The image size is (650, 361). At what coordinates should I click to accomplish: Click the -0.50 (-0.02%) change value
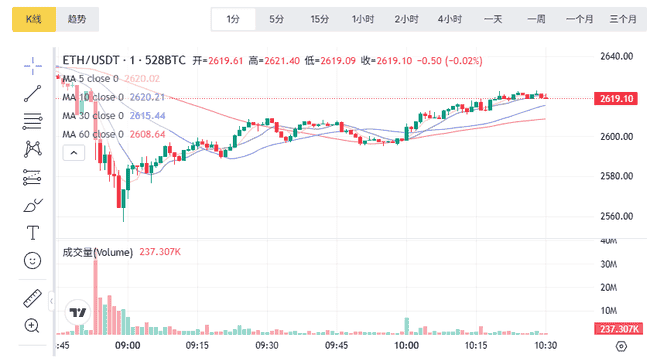pyautogui.click(x=449, y=61)
